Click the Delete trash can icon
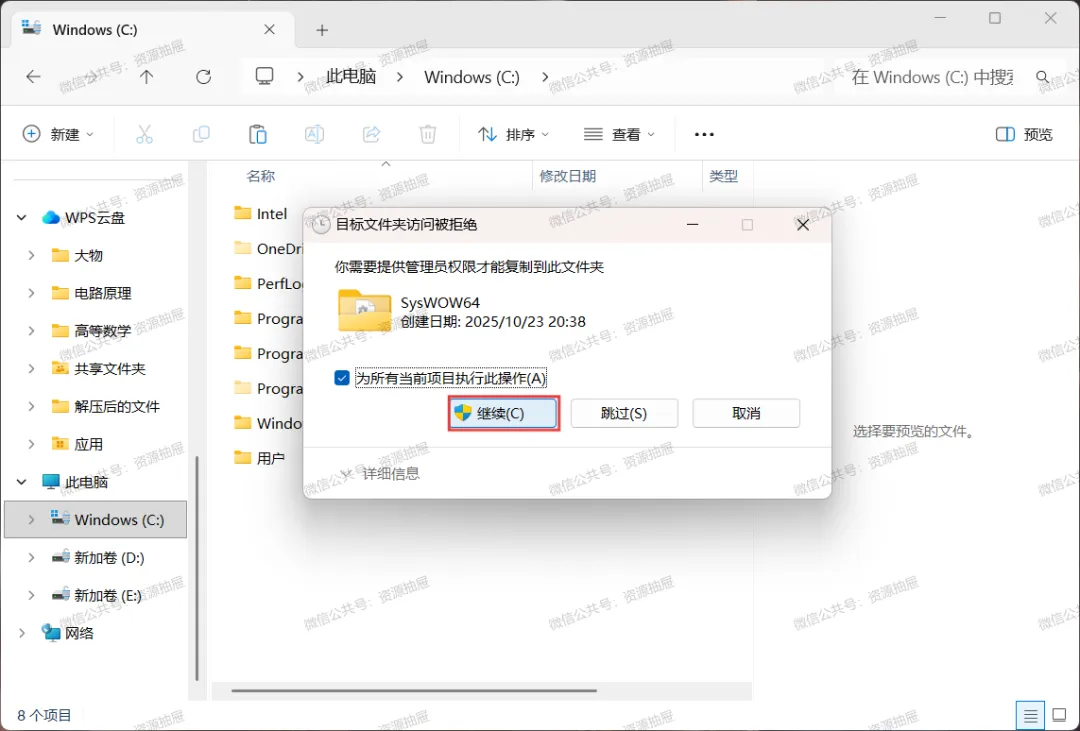 (428, 134)
